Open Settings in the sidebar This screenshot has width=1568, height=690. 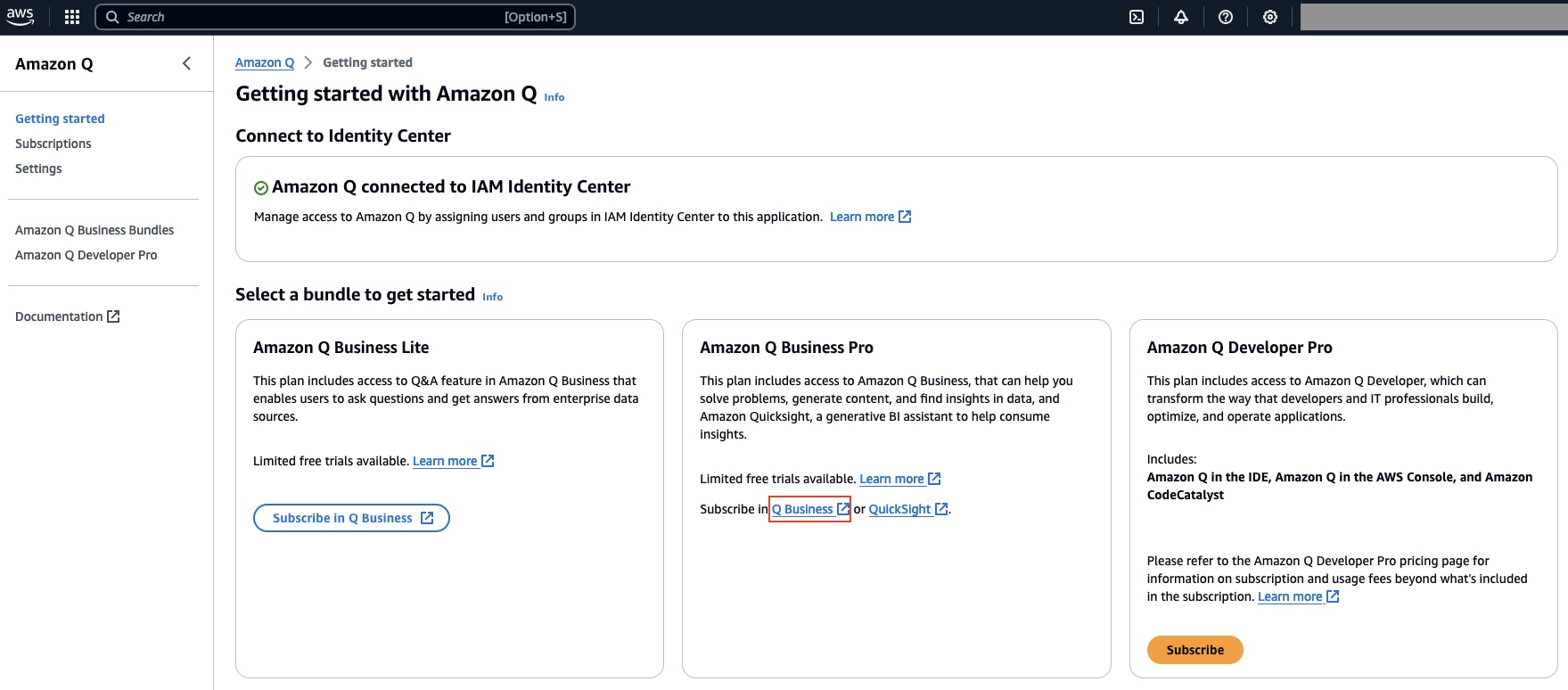click(38, 168)
